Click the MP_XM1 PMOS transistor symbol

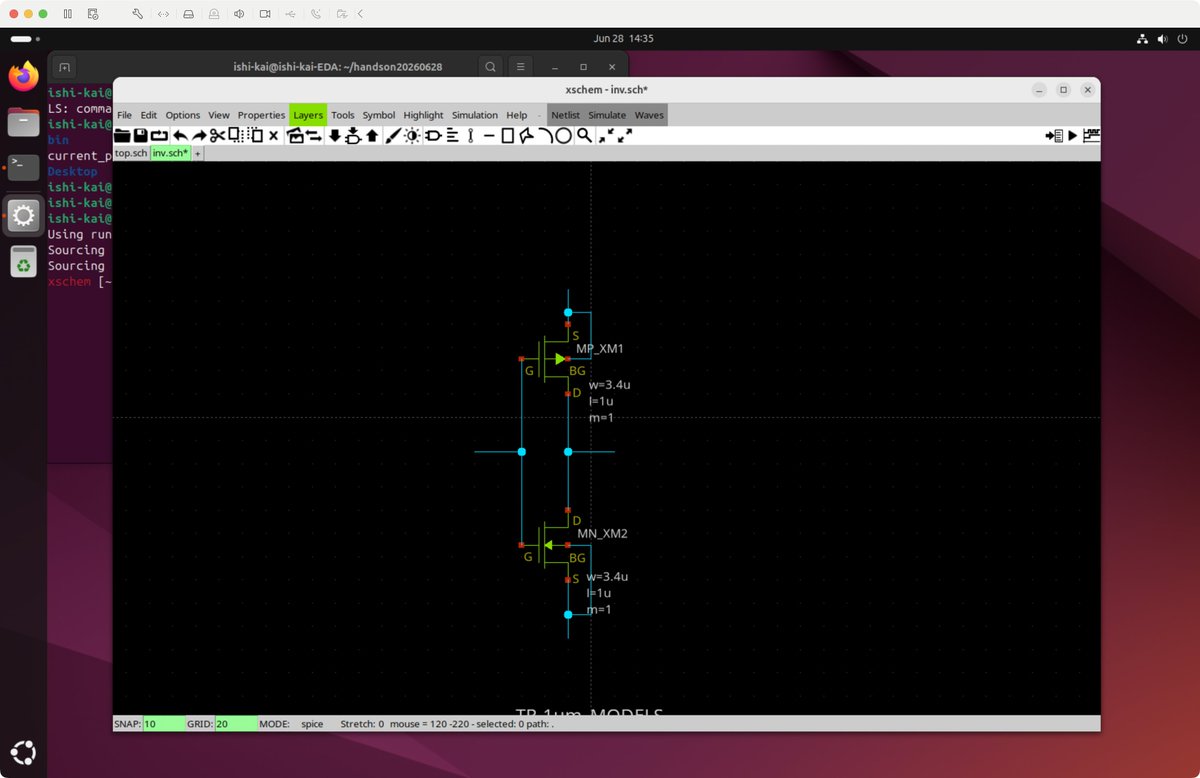tap(548, 358)
